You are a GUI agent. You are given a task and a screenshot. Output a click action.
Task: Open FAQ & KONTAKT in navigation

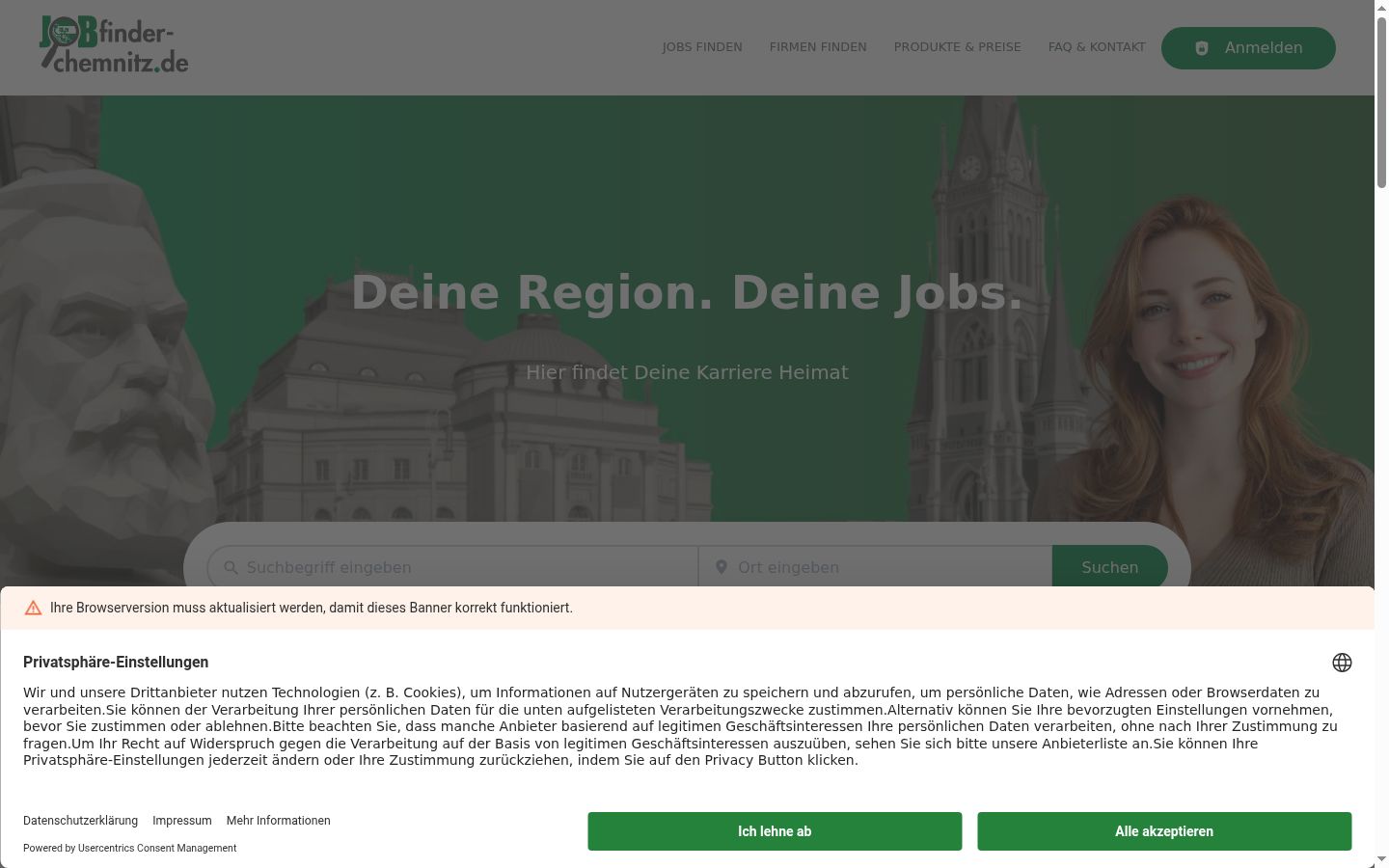[x=1097, y=47]
